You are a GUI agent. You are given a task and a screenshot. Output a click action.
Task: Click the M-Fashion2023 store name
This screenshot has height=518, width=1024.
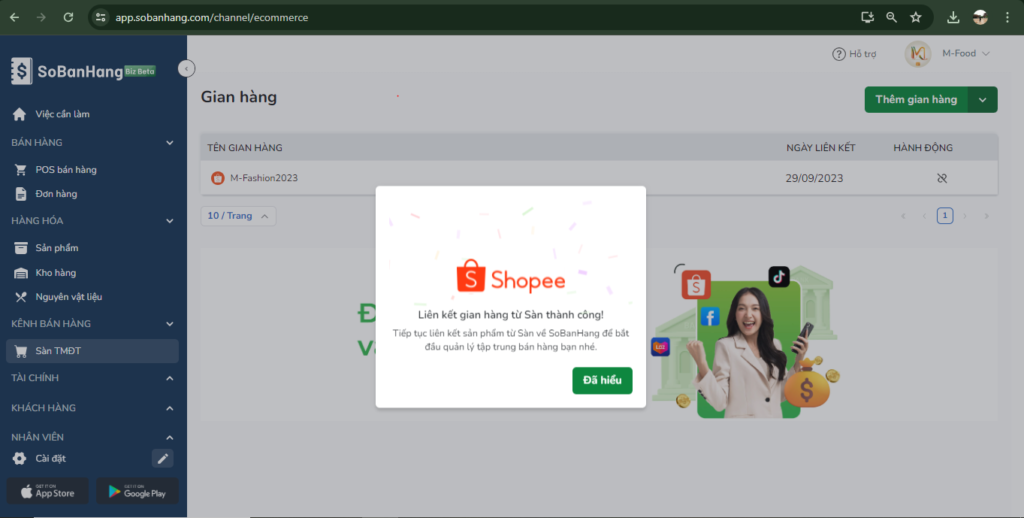pyautogui.click(x=264, y=178)
